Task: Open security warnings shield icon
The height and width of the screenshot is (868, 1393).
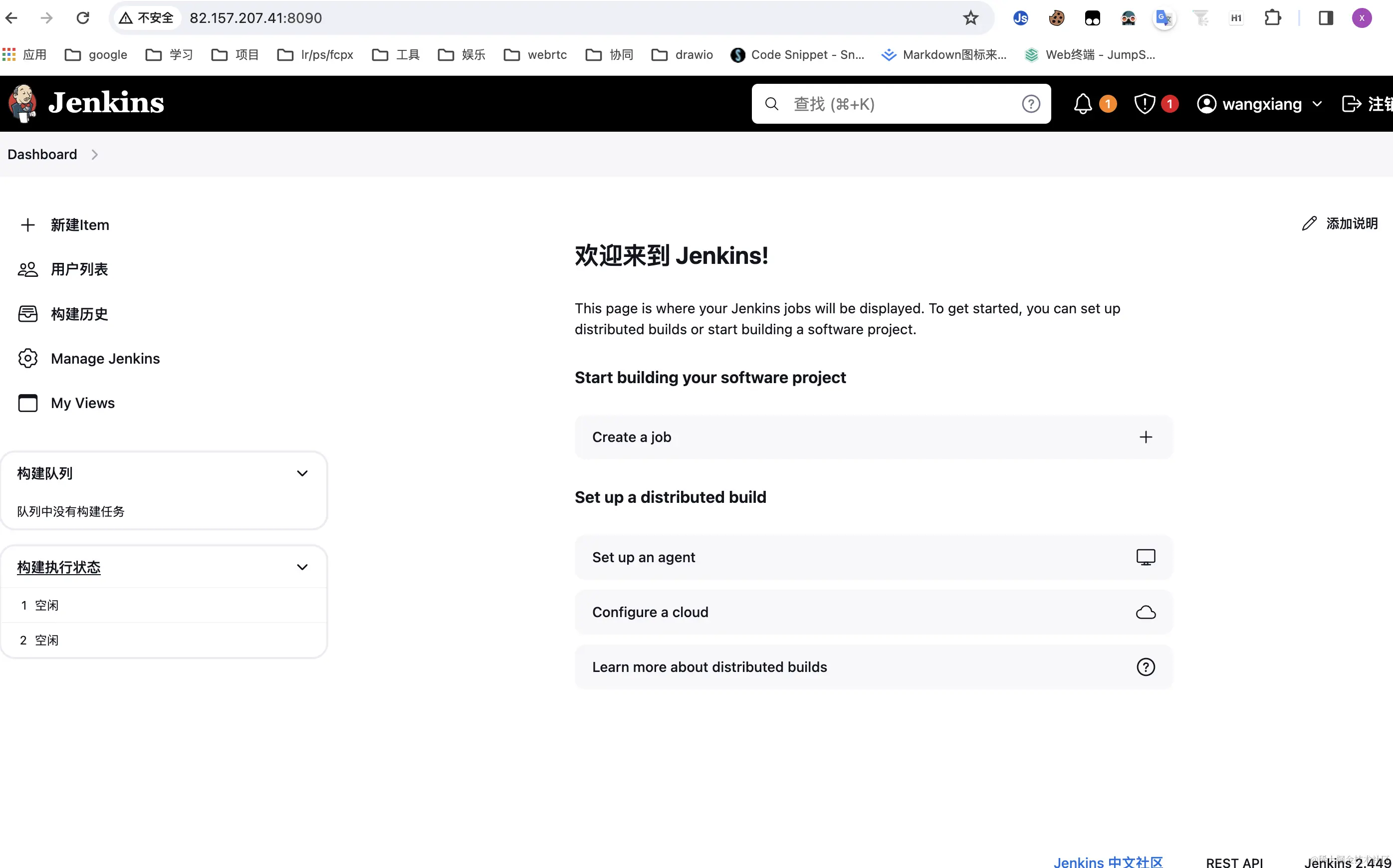Action: [x=1145, y=104]
